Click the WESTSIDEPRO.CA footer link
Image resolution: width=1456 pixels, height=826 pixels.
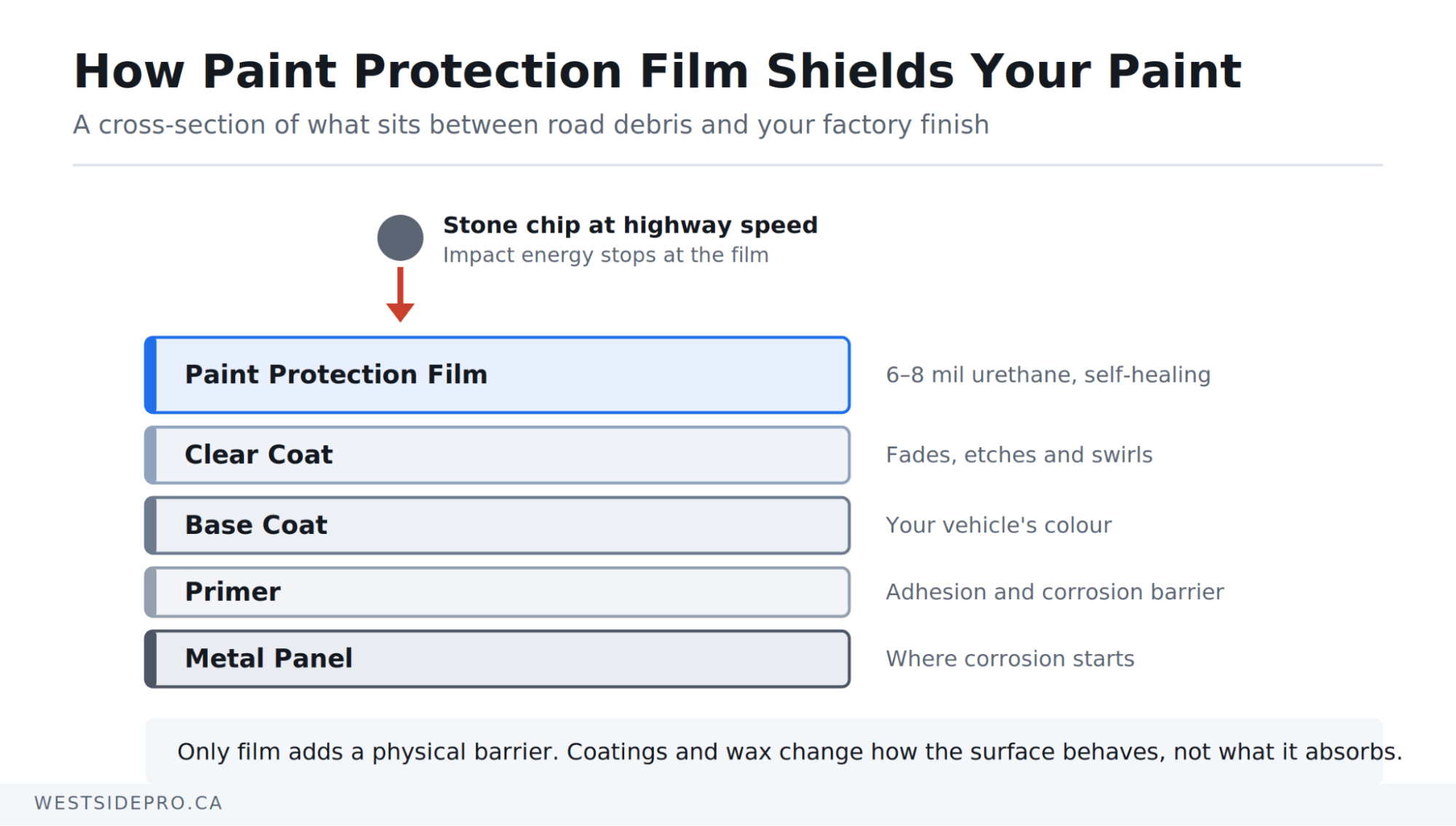(128, 803)
